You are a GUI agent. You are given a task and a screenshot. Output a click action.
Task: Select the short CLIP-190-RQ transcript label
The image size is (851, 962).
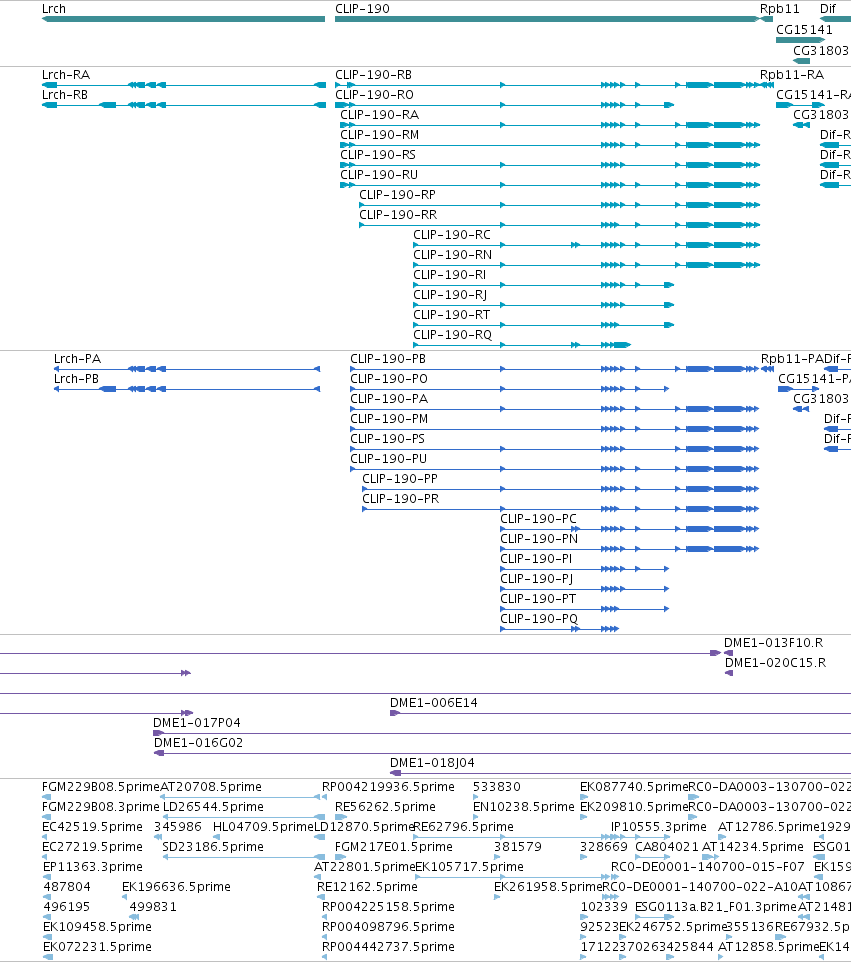[x=453, y=335]
